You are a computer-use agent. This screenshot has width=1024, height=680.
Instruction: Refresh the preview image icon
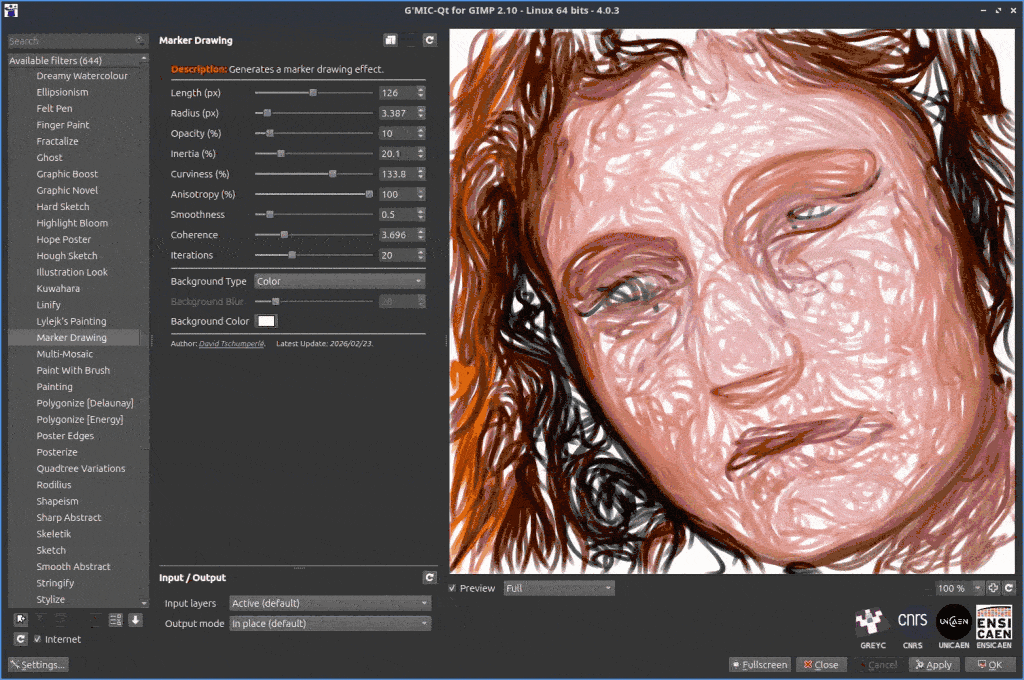1009,588
